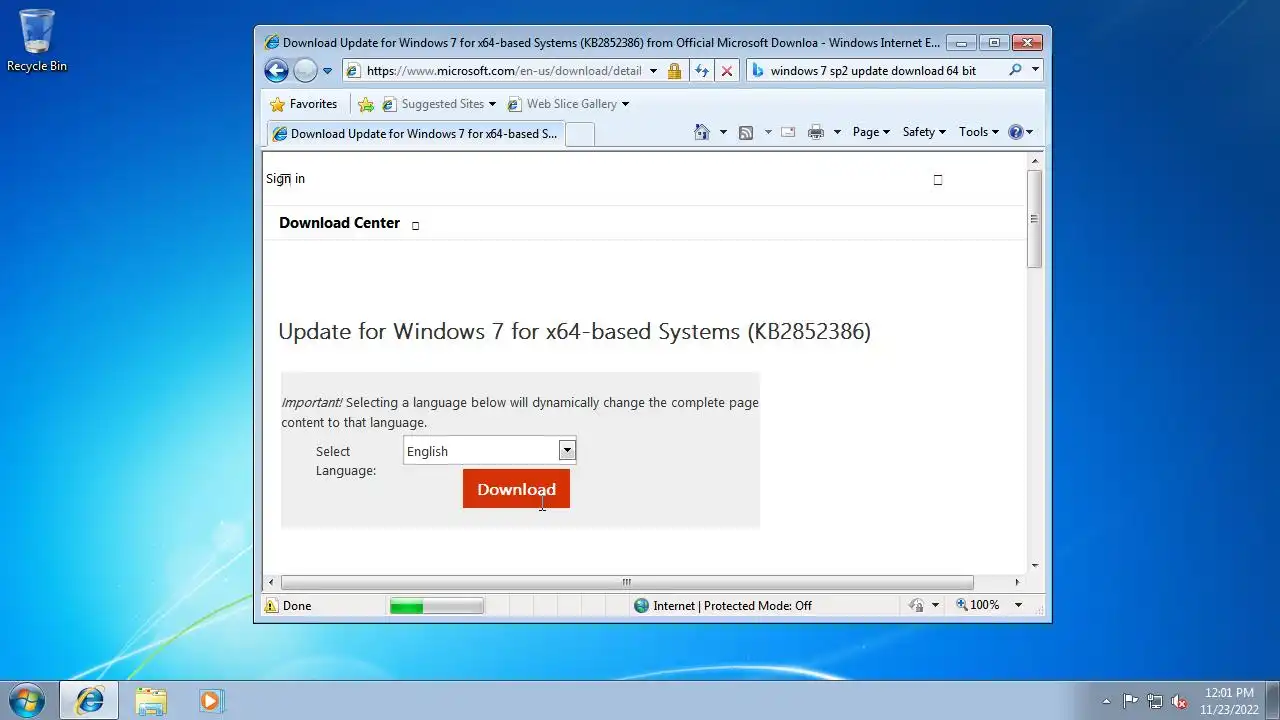The height and width of the screenshot is (720, 1280).
Task: Click the security lock icon
Action: click(674, 71)
